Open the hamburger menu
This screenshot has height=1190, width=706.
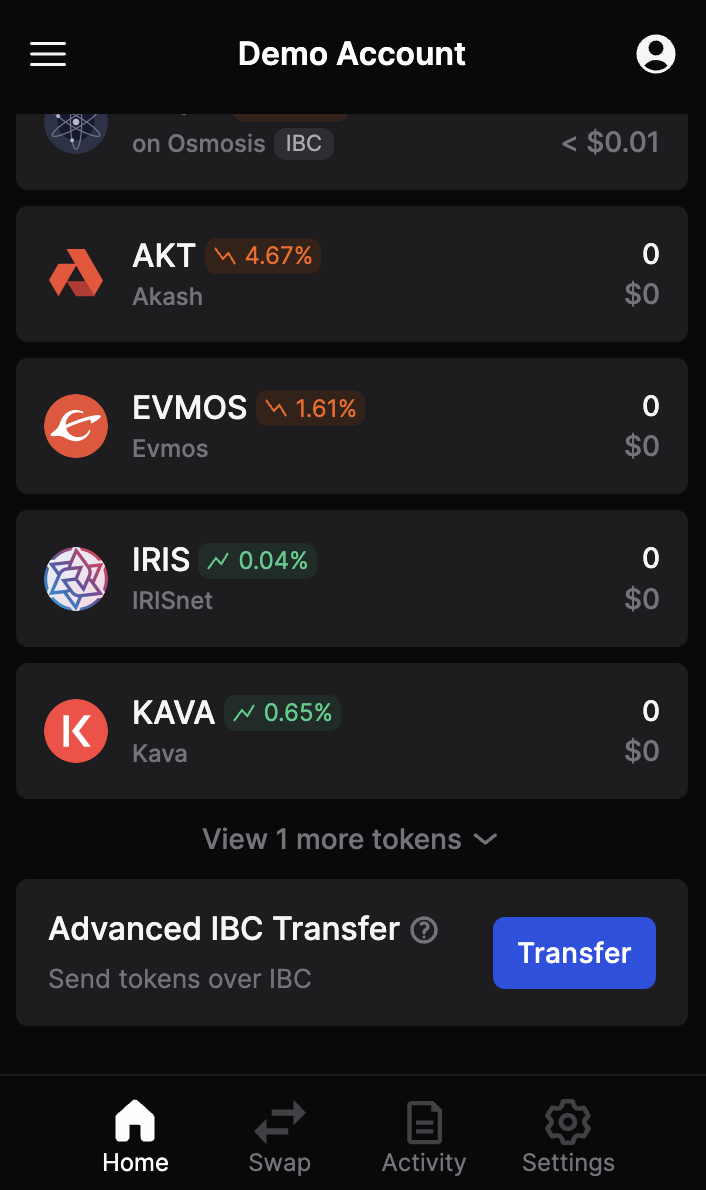tap(48, 54)
